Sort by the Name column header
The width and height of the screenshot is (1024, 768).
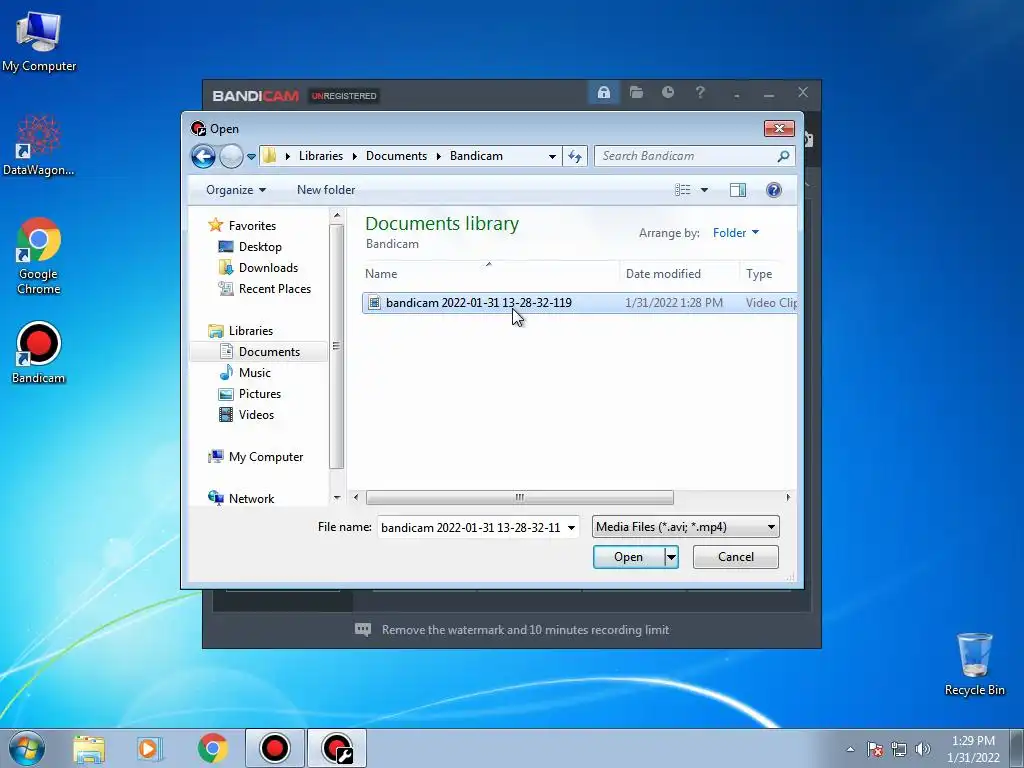coord(381,274)
